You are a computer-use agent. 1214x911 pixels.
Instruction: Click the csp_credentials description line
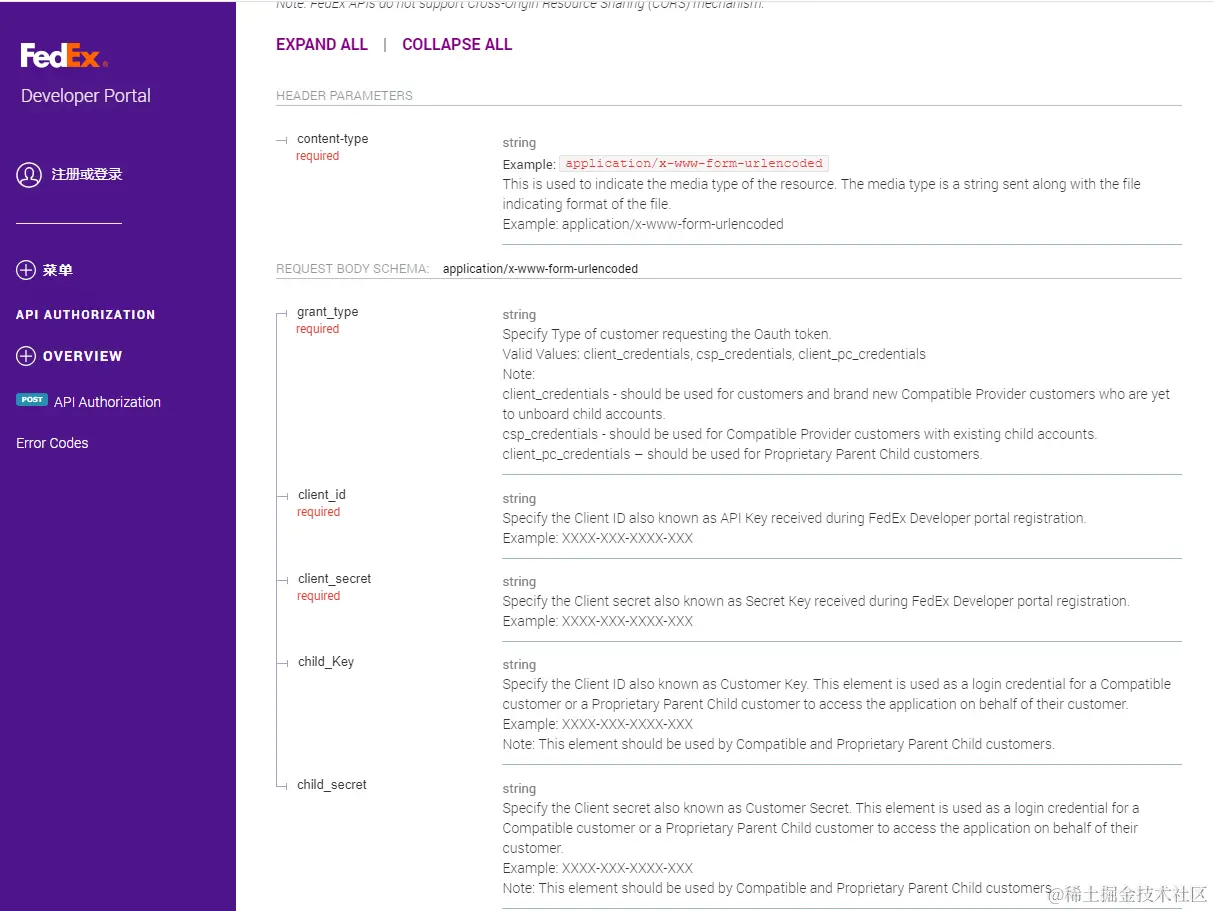(800, 434)
